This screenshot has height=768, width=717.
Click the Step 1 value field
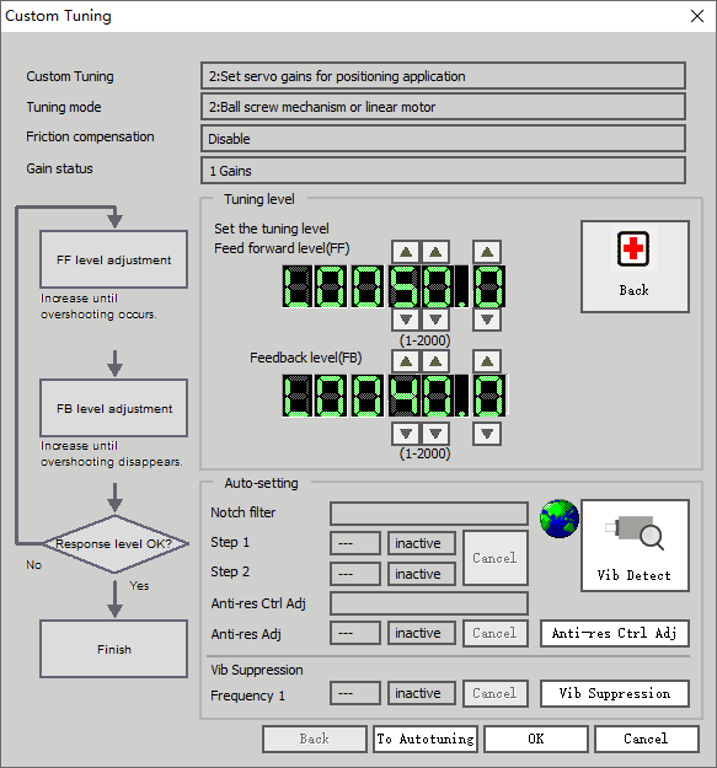(x=355, y=543)
